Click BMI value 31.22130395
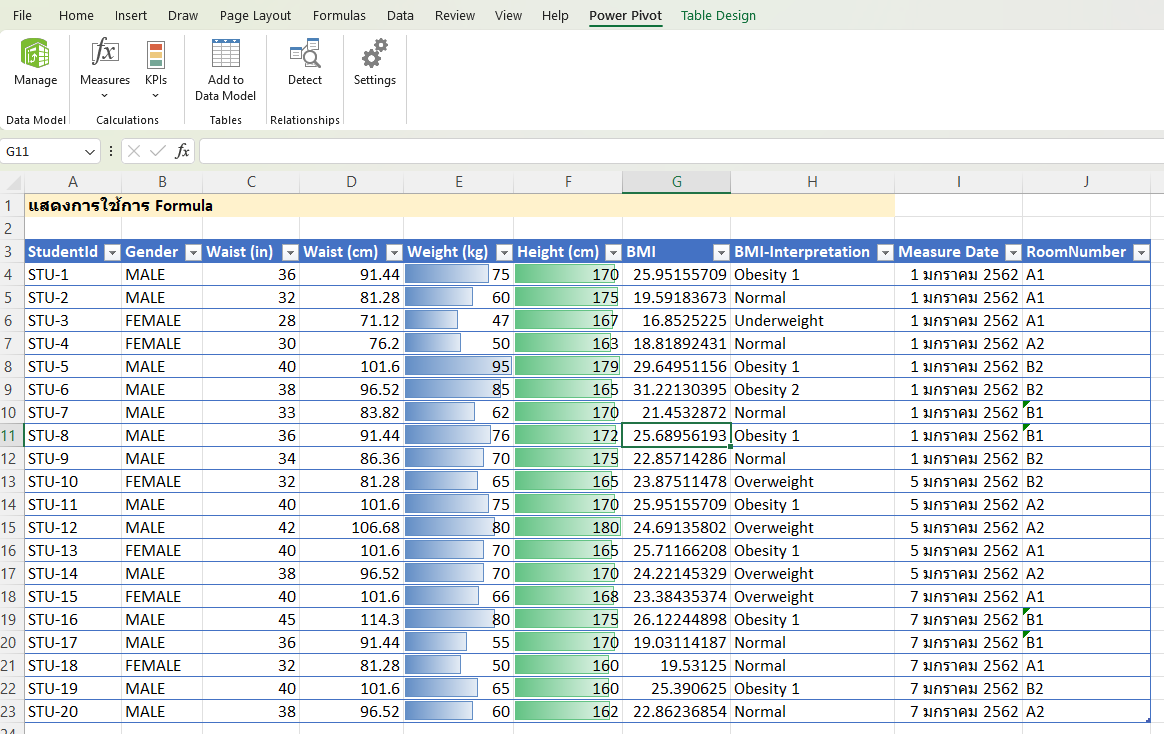Image resolution: width=1164 pixels, height=734 pixels. (x=676, y=390)
